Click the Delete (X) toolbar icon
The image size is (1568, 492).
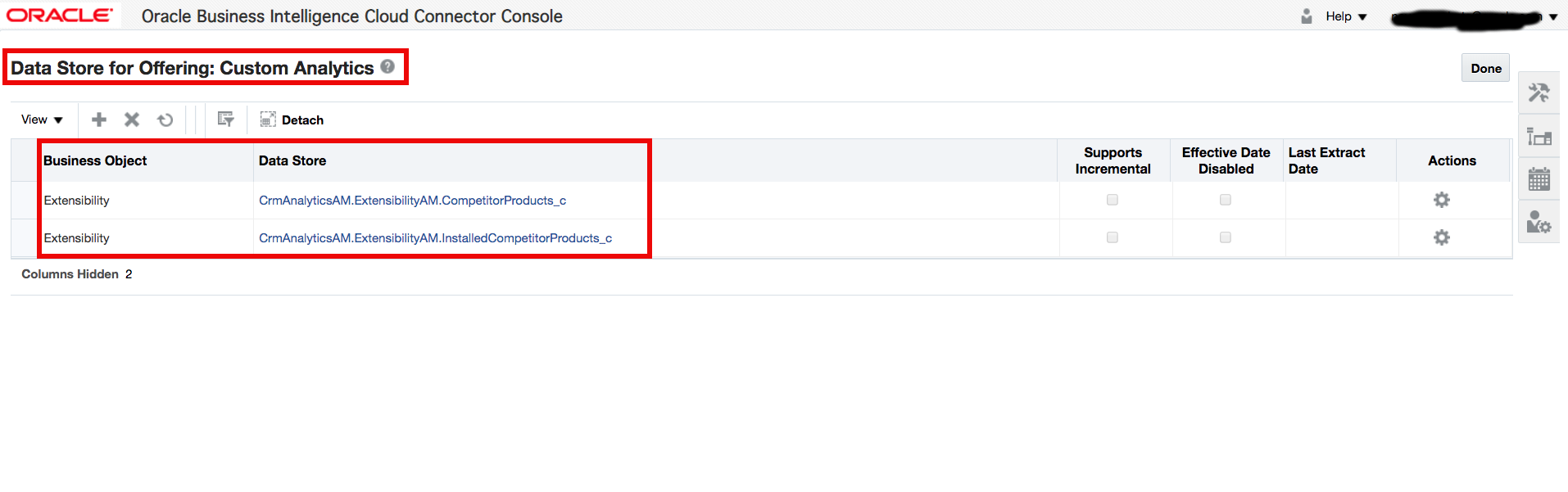(x=132, y=120)
